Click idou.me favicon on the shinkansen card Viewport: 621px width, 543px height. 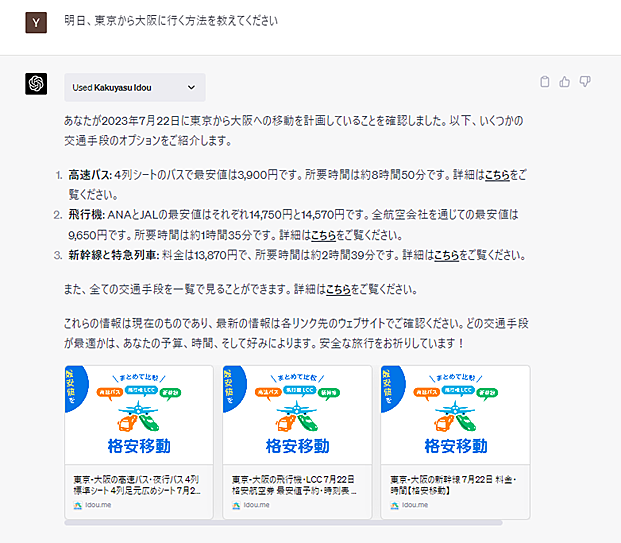(394, 505)
